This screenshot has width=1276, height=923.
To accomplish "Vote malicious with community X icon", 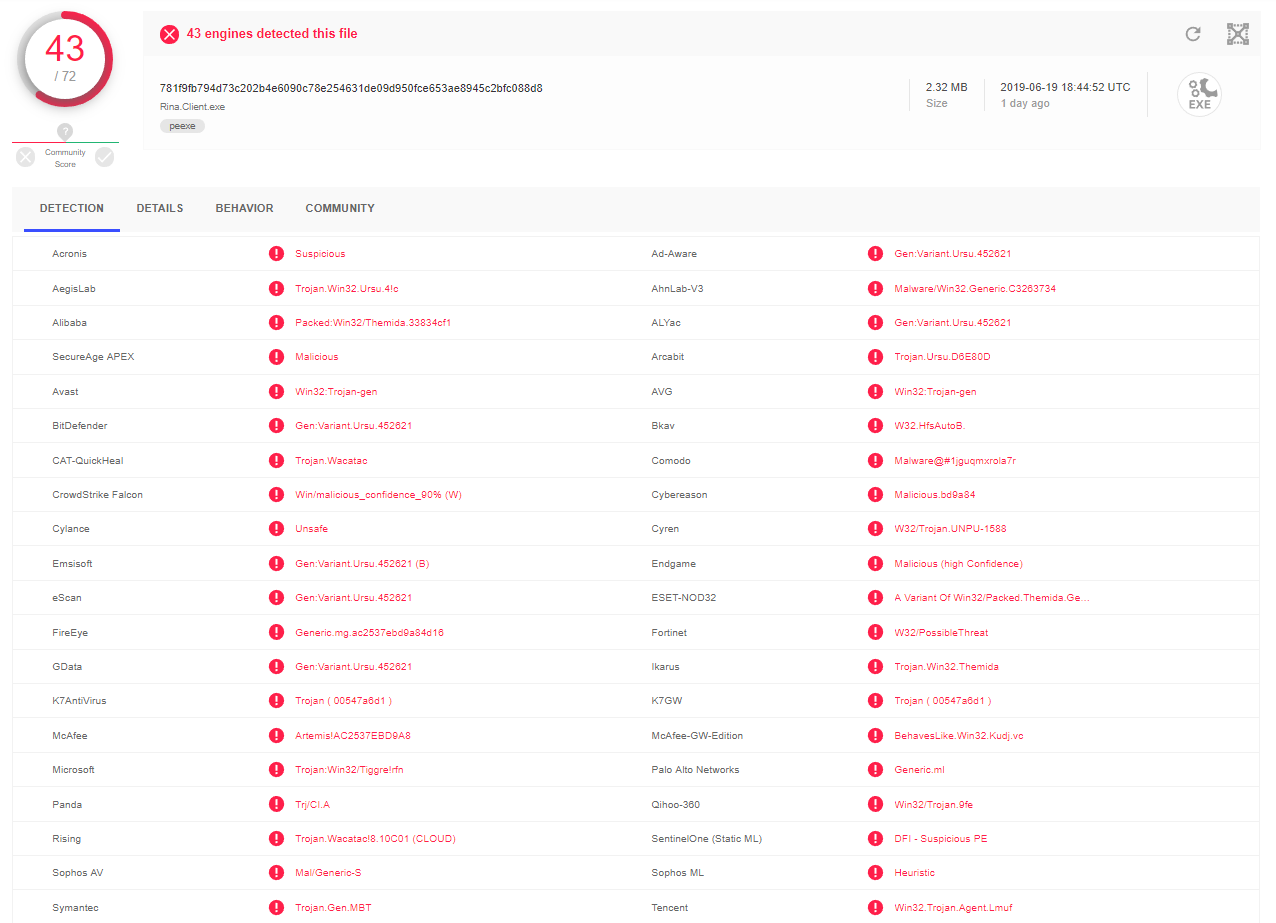I will click(26, 157).
